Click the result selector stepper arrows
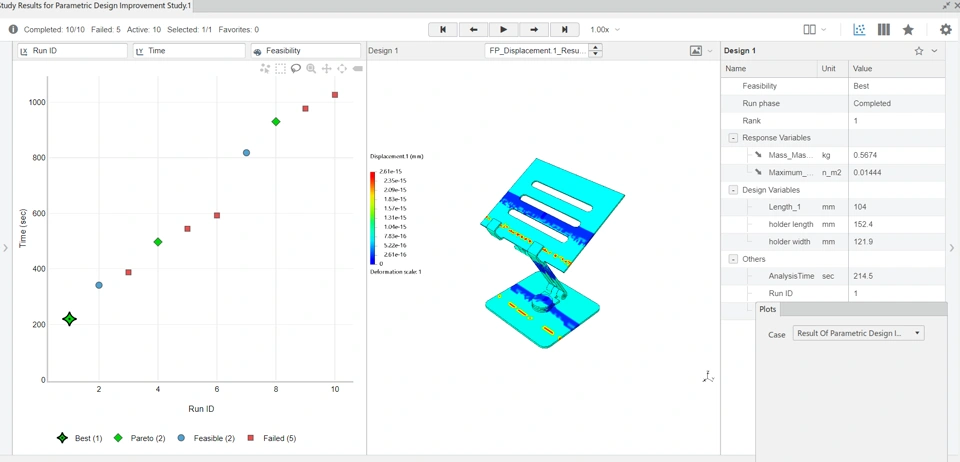960x462 pixels. 596,51
